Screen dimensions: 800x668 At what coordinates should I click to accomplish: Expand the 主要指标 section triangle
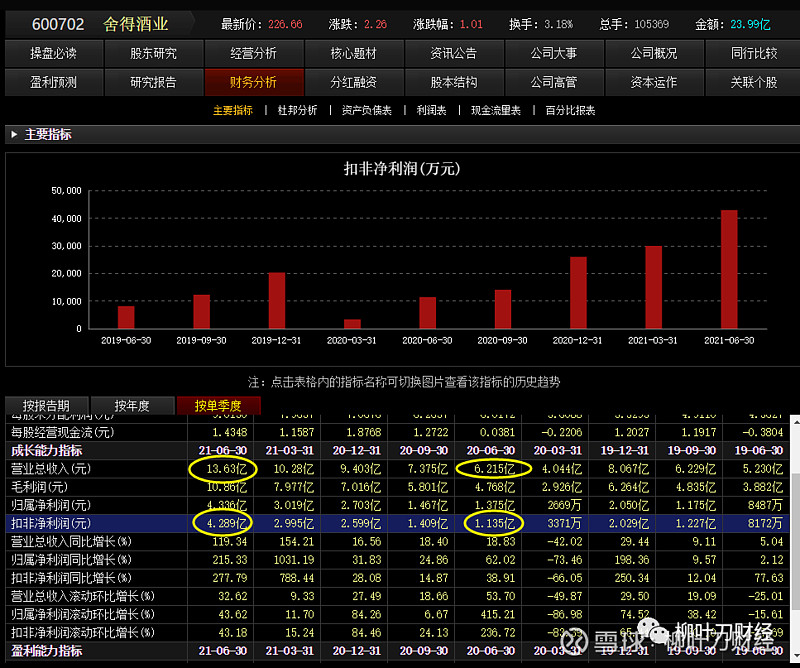coord(14,135)
